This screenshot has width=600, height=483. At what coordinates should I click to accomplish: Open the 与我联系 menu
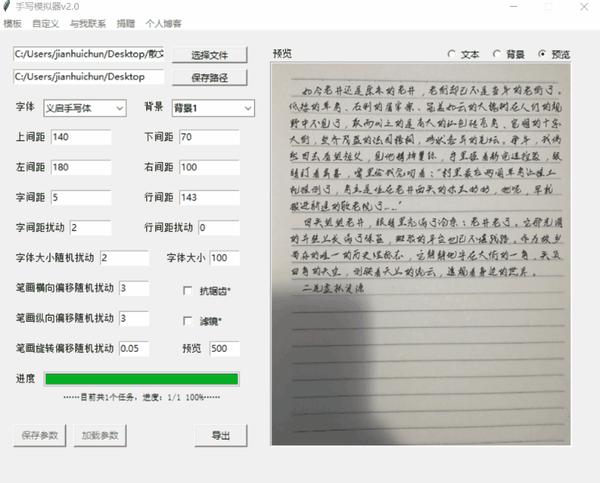point(88,24)
